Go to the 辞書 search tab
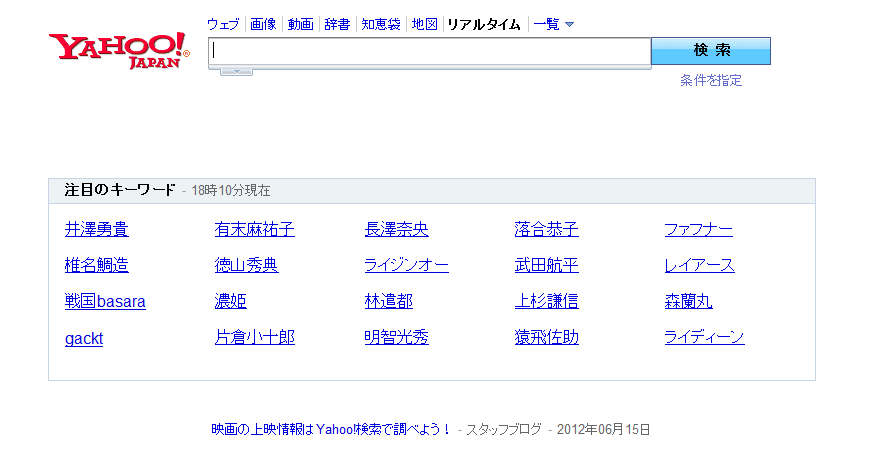Screen dimensions: 878x460 coord(337,24)
